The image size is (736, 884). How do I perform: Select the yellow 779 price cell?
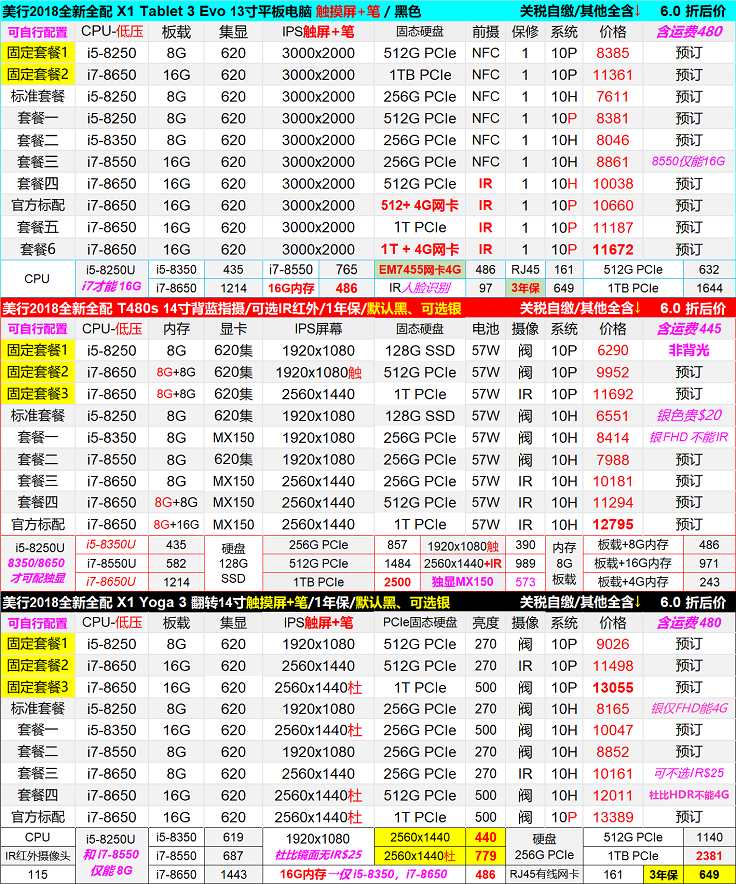[x=485, y=856]
